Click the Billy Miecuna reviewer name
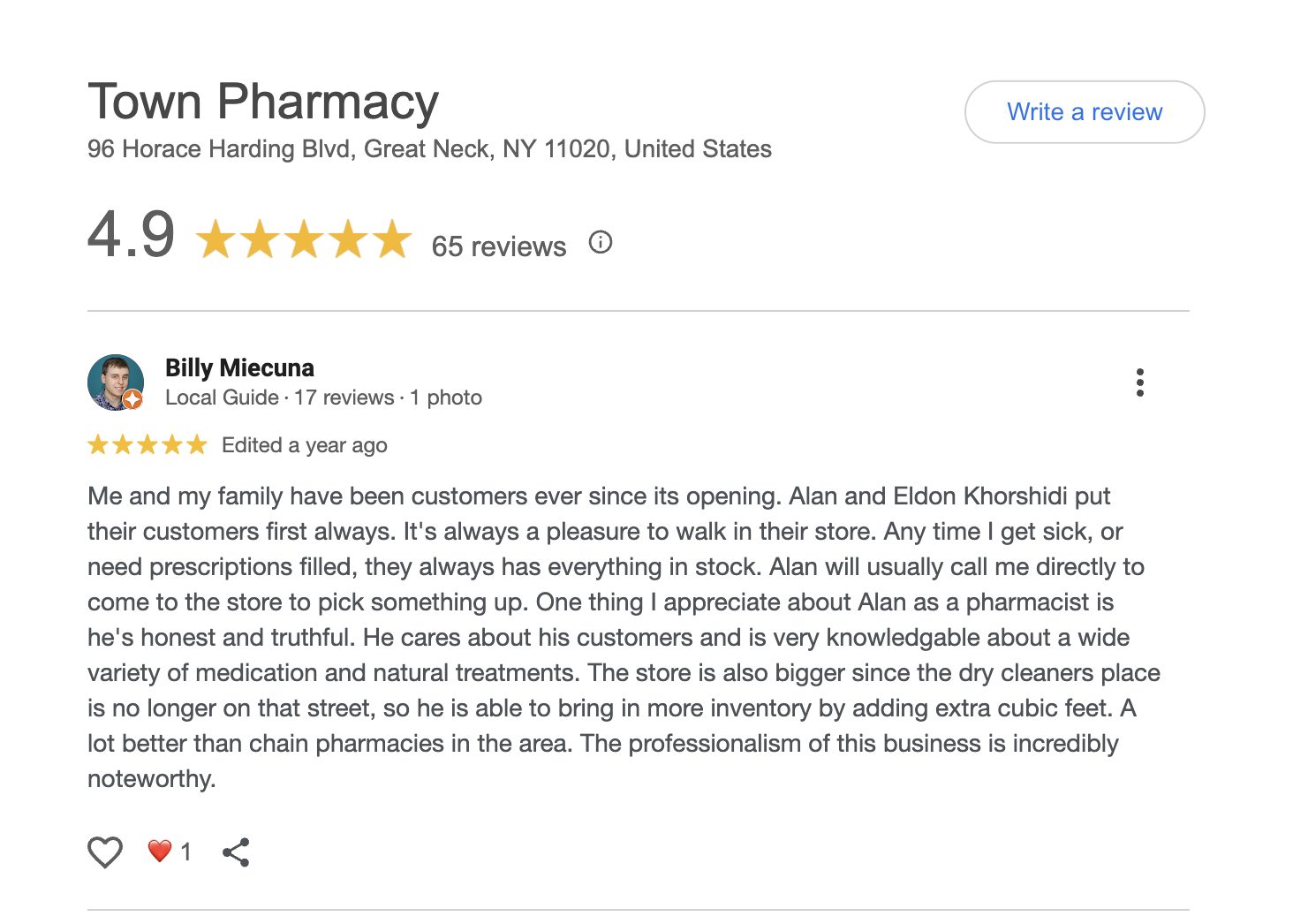1293x924 pixels. tap(239, 367)
